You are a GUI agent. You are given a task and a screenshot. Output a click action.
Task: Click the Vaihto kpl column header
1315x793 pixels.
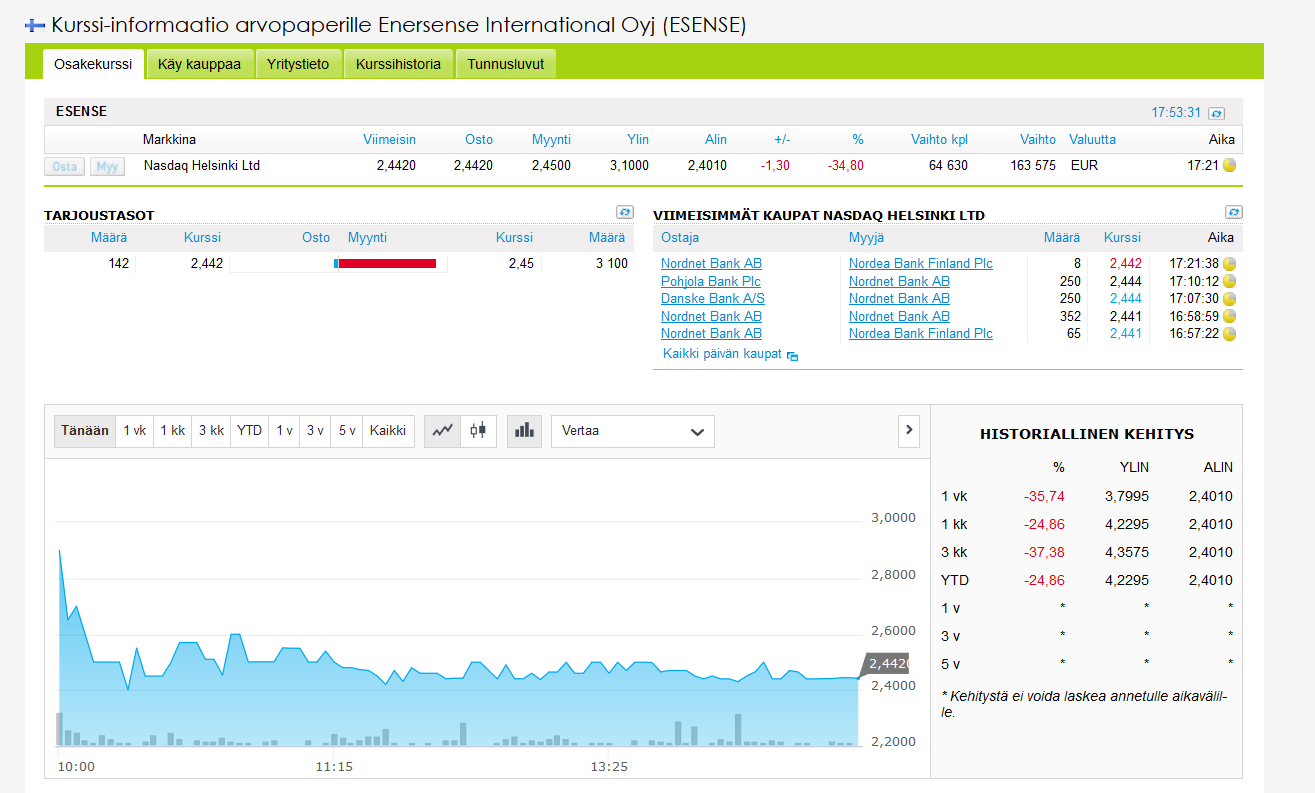pos(939,139)
